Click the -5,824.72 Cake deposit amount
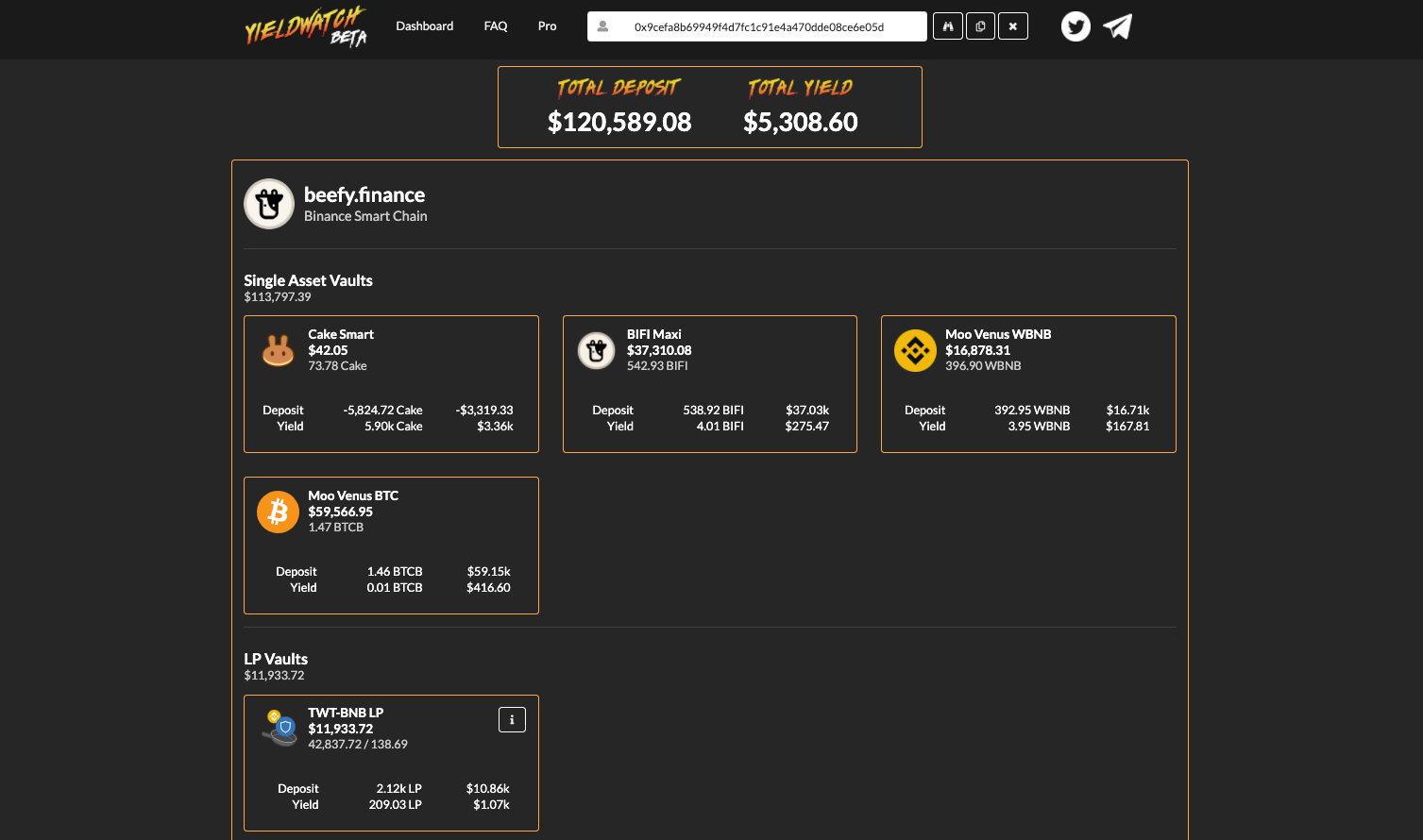 tap(383, 411)
